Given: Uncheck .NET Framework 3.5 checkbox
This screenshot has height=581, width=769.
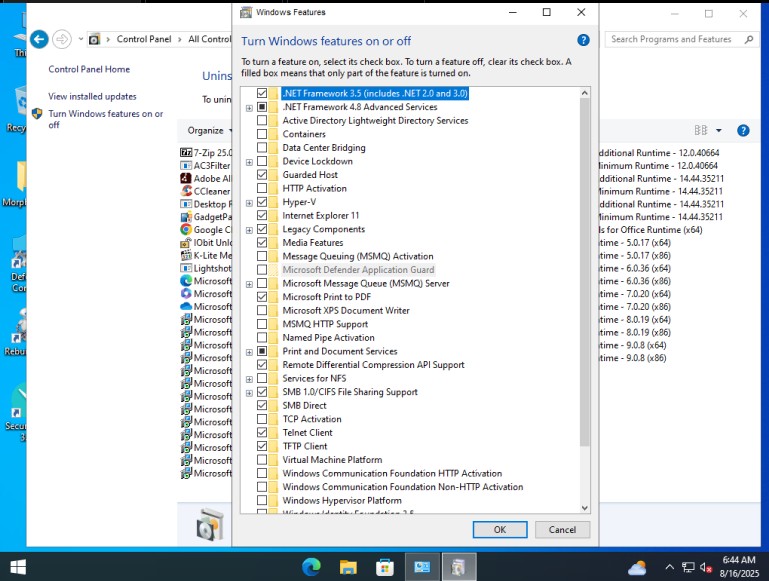Looking at the screenshot, I should [262, 93].
